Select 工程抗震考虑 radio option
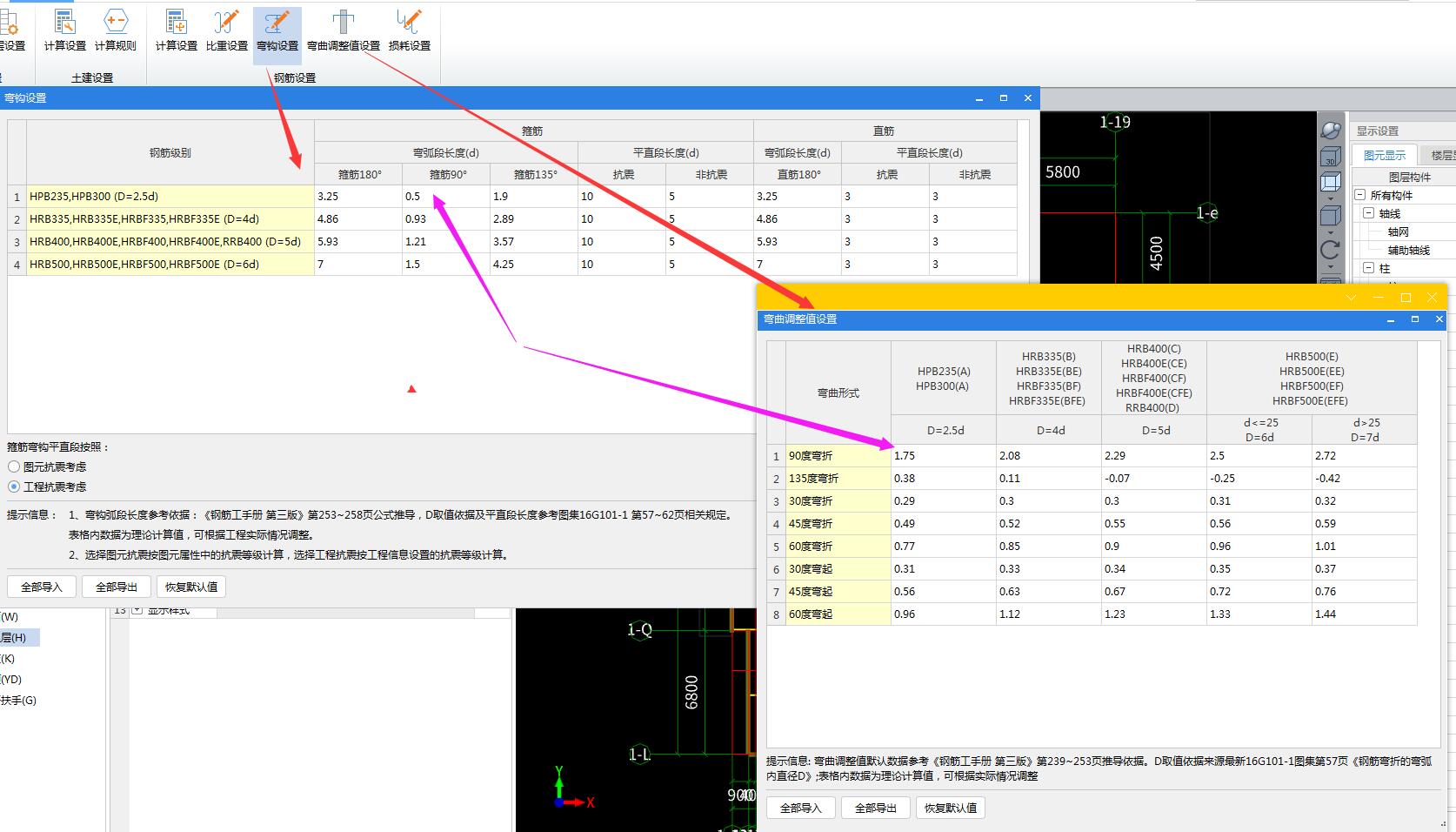Screen dimensions: 1456x832 48,487
